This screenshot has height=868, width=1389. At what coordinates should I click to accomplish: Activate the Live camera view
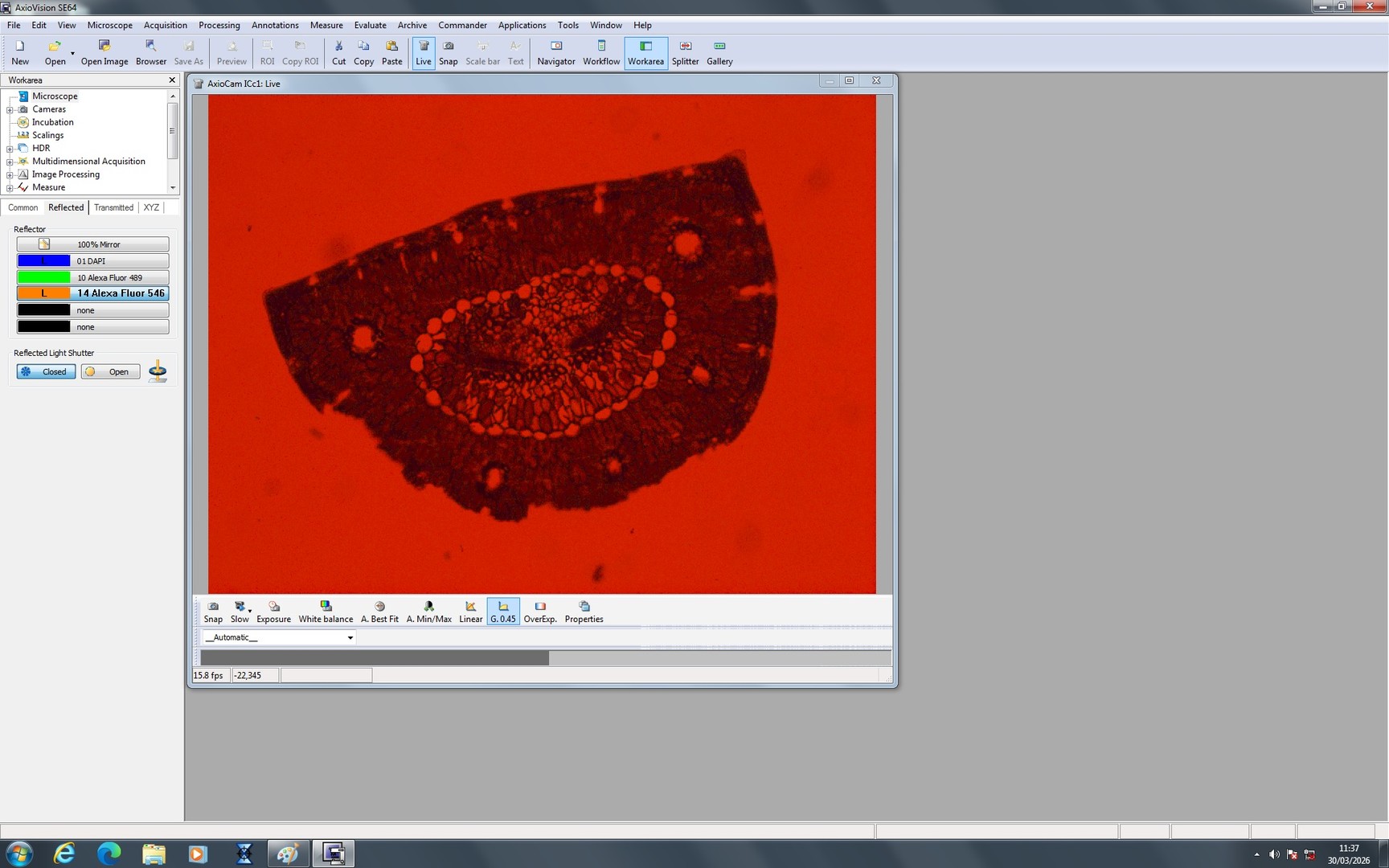[x=423, y=52]
